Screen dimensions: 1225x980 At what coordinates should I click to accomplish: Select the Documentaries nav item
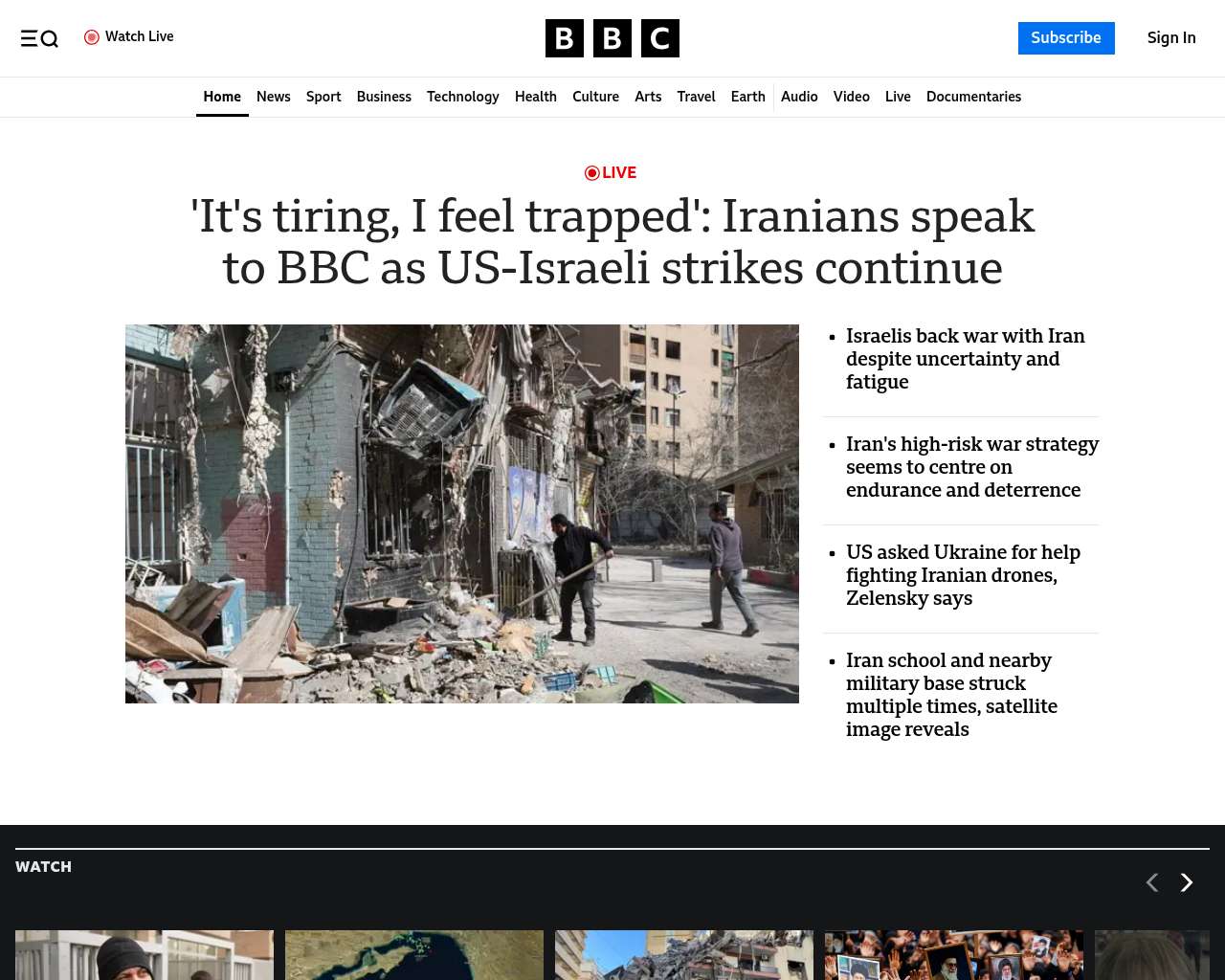tap(973, 97)
